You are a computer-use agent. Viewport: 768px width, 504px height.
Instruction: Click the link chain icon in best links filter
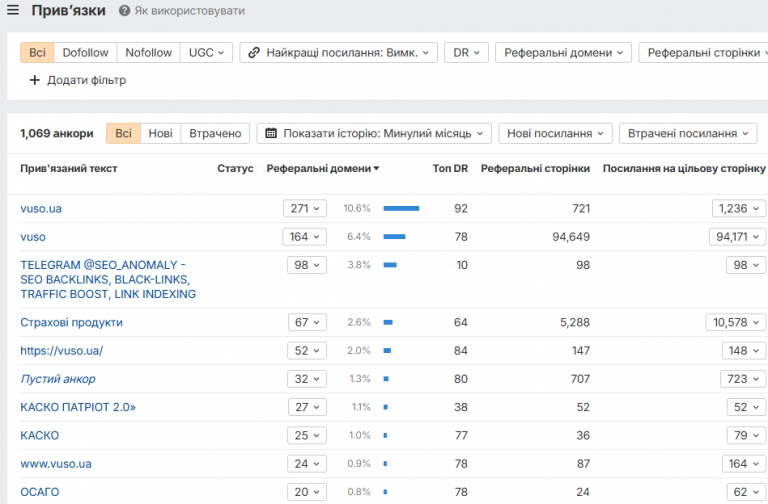(254, 52)
